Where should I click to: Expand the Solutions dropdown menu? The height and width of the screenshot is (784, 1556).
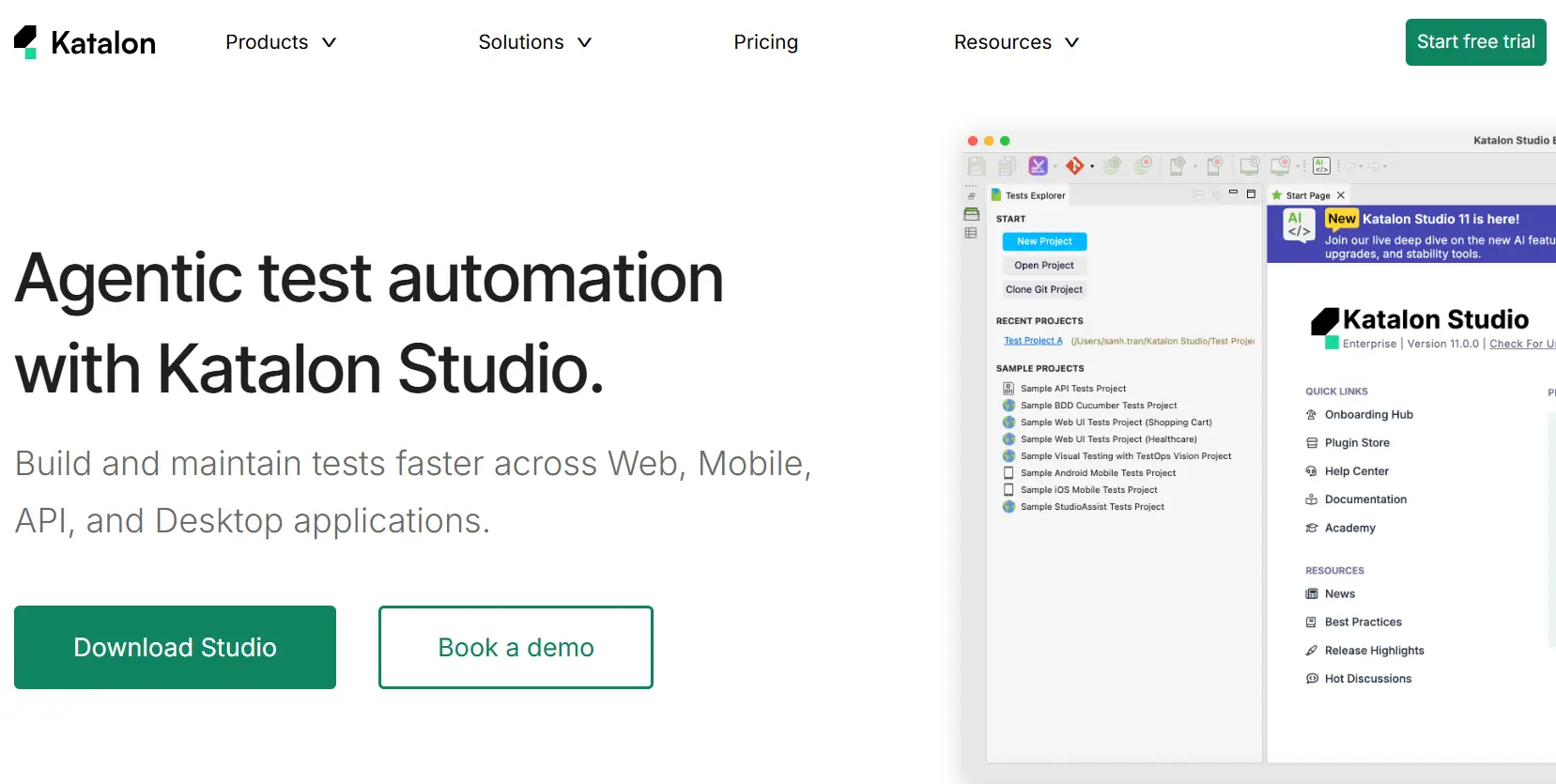[x=534, y=42]
